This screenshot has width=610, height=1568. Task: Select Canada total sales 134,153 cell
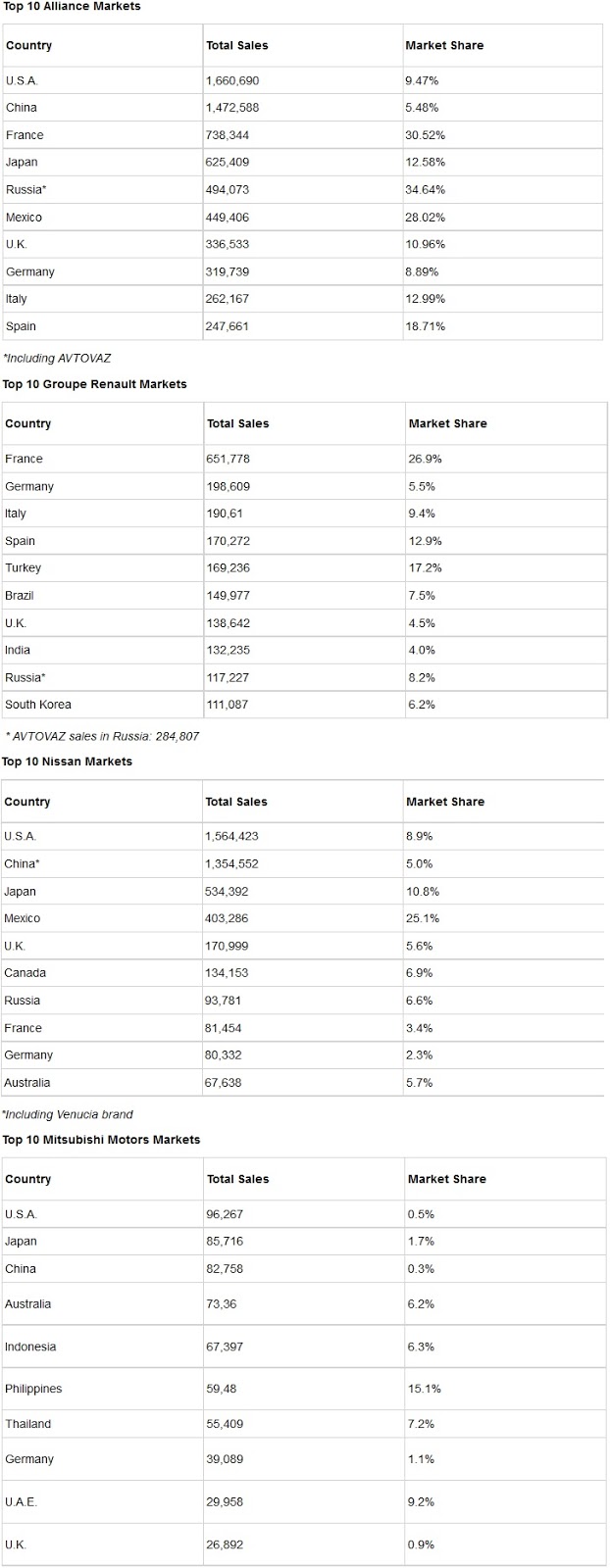pyautogui.click(x=227, y=973)
